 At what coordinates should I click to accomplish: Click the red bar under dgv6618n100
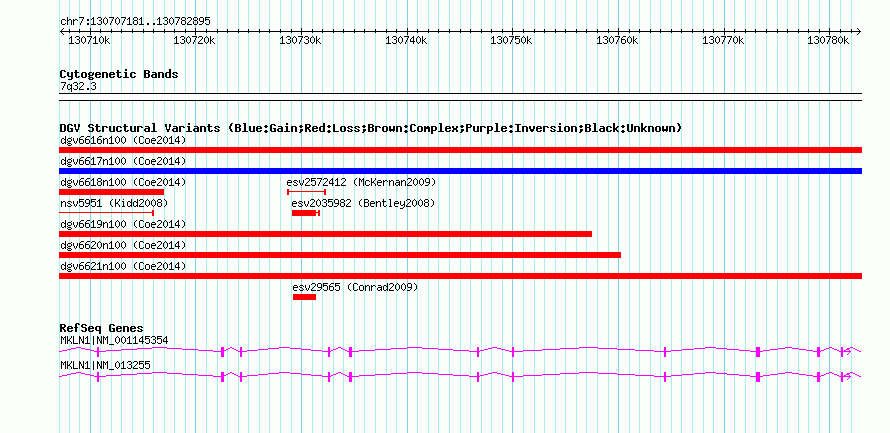click(x=111, y=192)
